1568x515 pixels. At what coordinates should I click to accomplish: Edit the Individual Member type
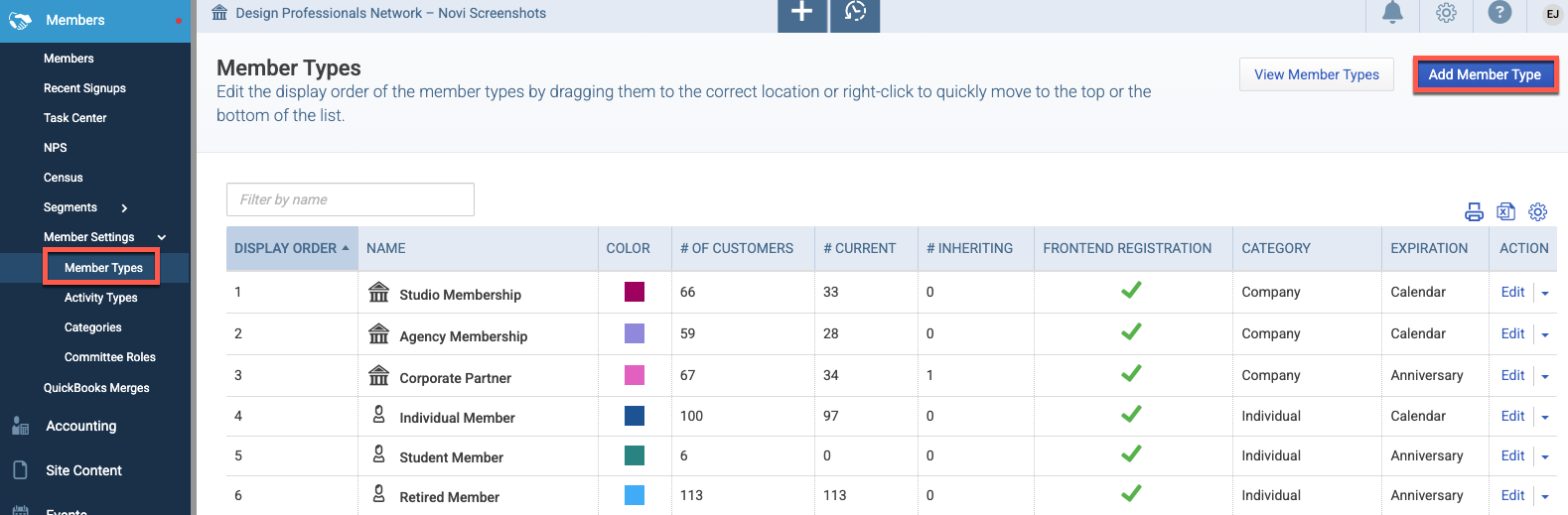click(x=1512, y=416)
